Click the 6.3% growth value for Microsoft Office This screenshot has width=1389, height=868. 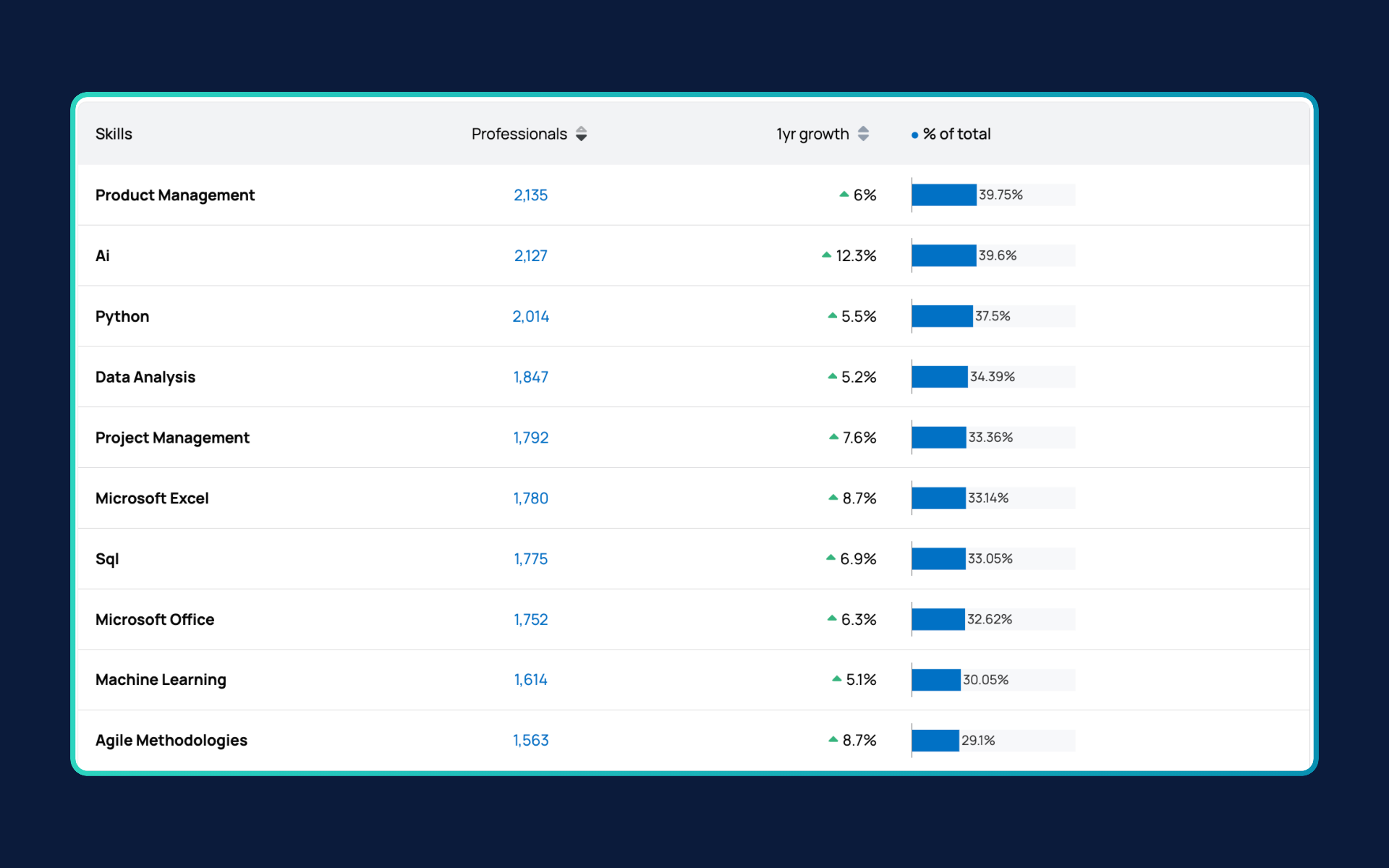pyautogui.click(x=859, y=620)
